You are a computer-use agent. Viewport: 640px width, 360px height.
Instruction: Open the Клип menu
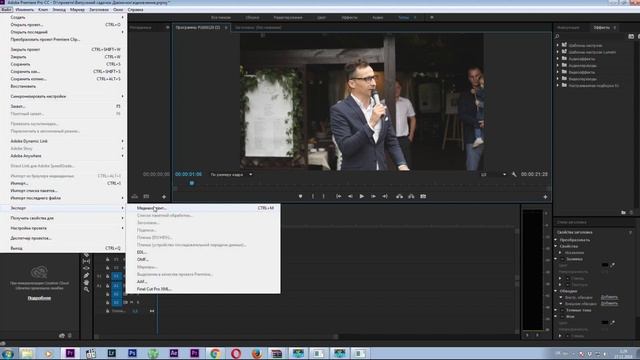pos(43,9)
